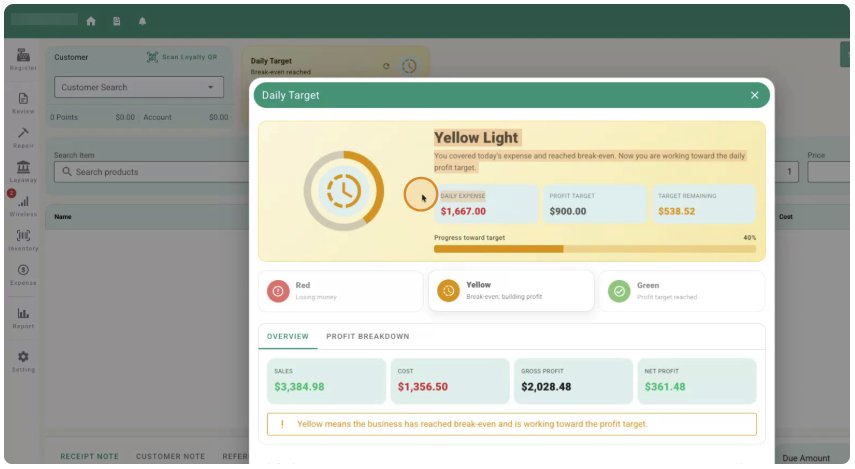Open the document icon in top bar

pyautogui.click(x=117, y=21)
